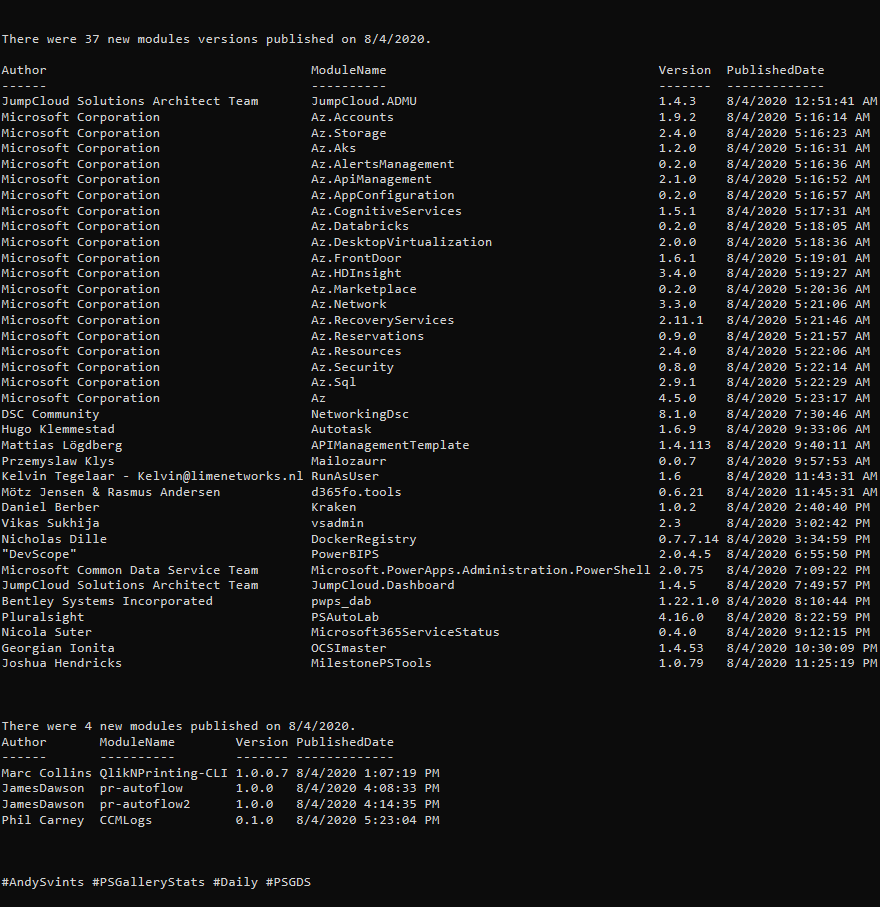880x907 pixels.
Task: Click author Vikas Sukhija
Action: coord(50,523)
